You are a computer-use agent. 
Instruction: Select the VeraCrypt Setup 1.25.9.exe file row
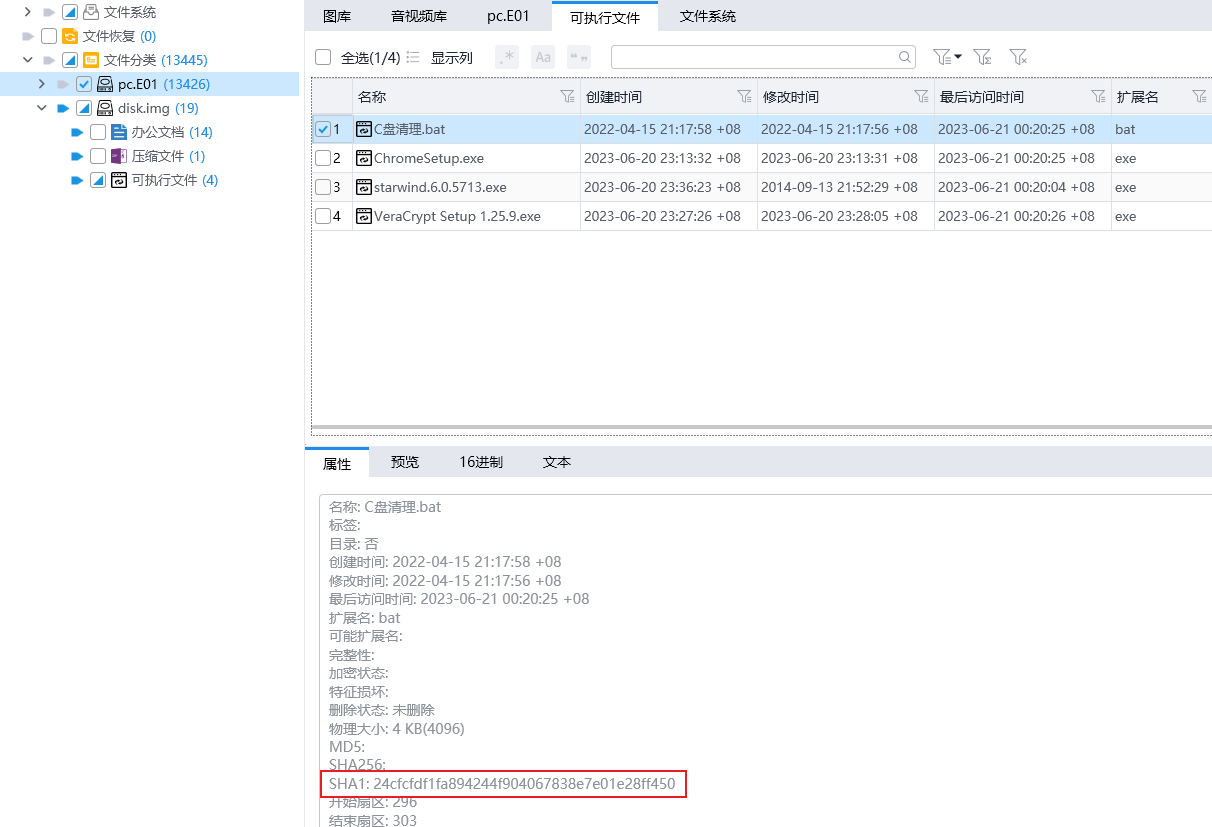coord(457,216)
